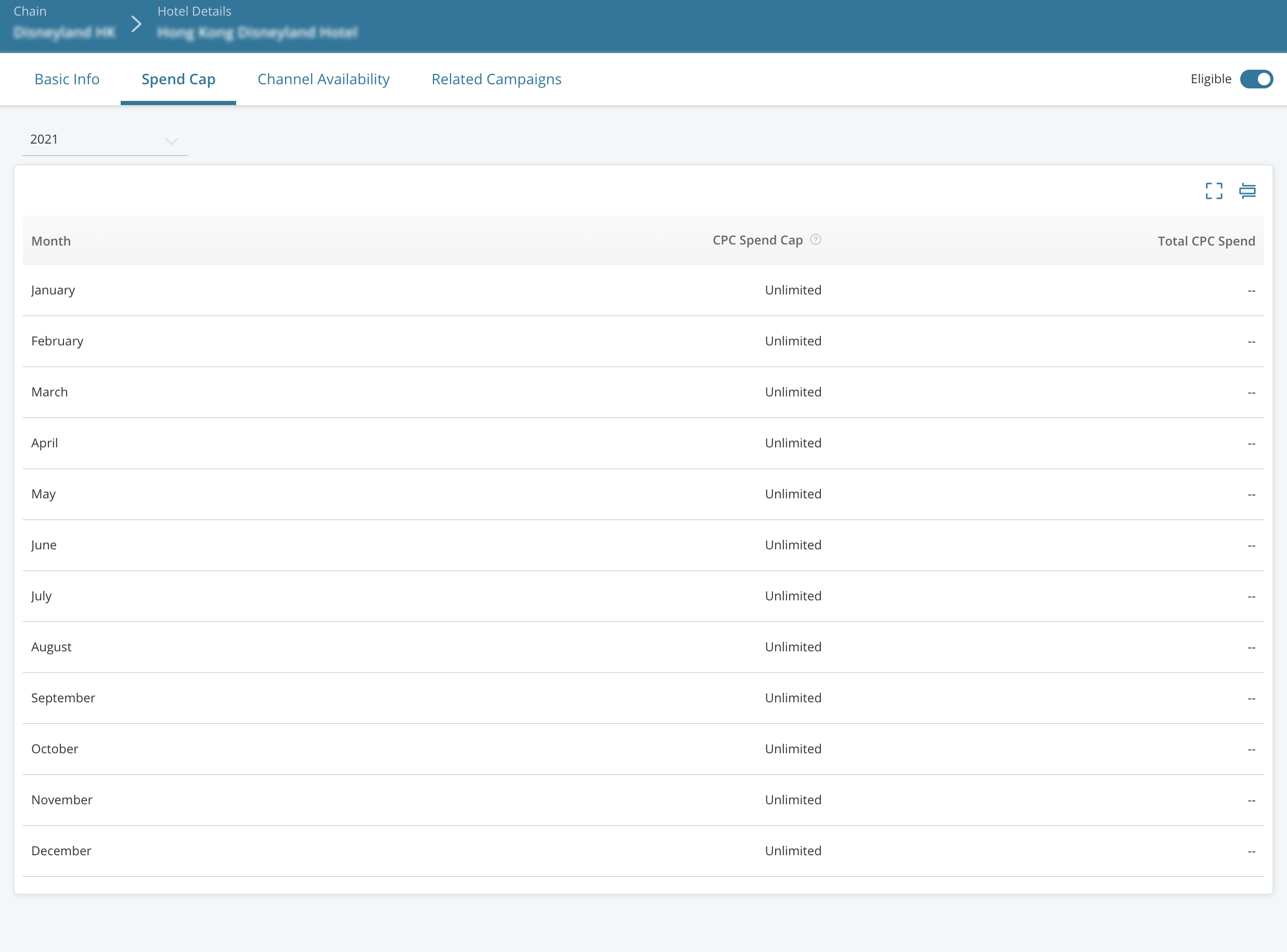Click the breadcrumb chevron arrow icon
Viewport: 1287px width, 952px height.
pyautogui.click(x=136, y=24)
